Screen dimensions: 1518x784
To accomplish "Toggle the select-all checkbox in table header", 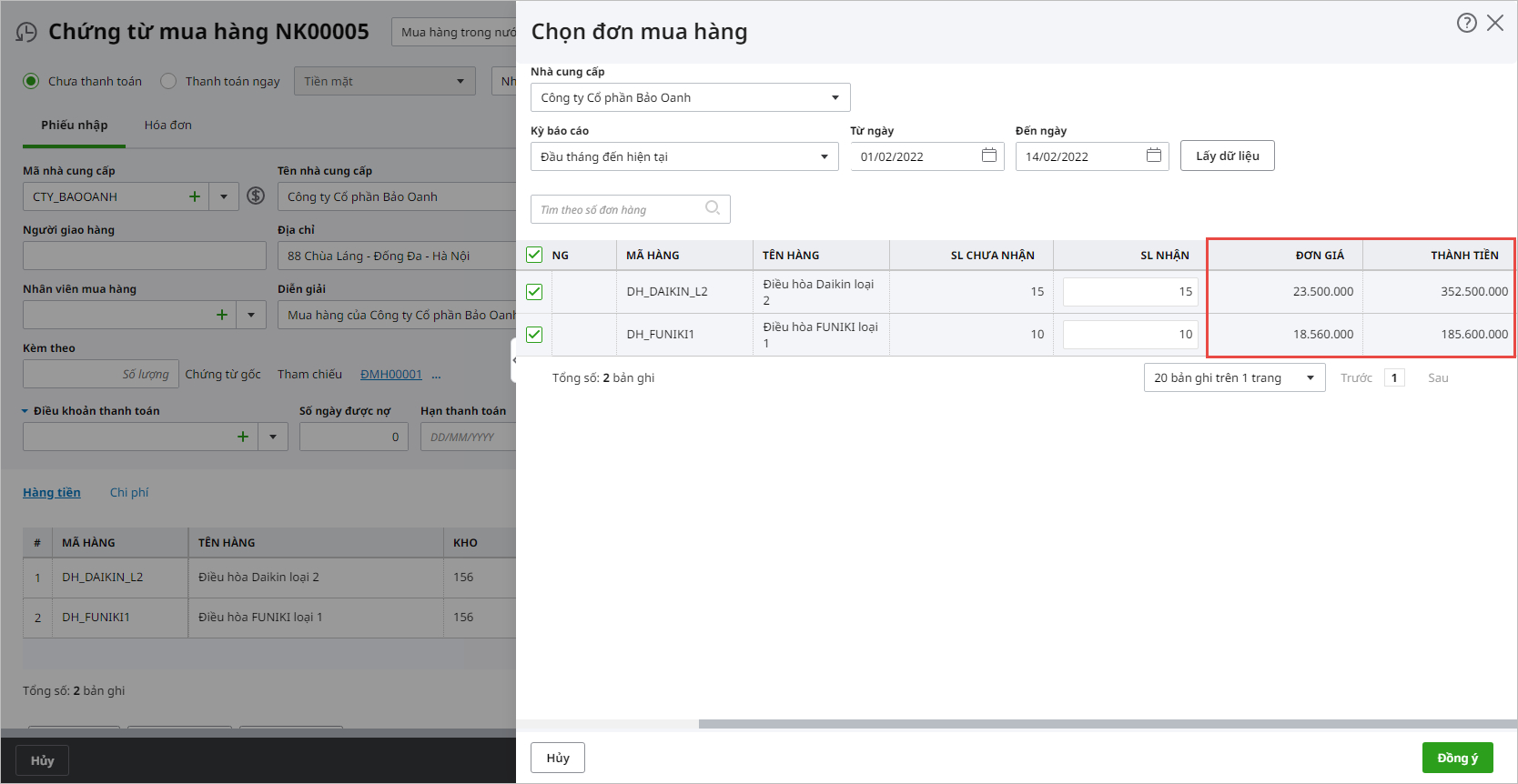I will (x=534, y=255).
